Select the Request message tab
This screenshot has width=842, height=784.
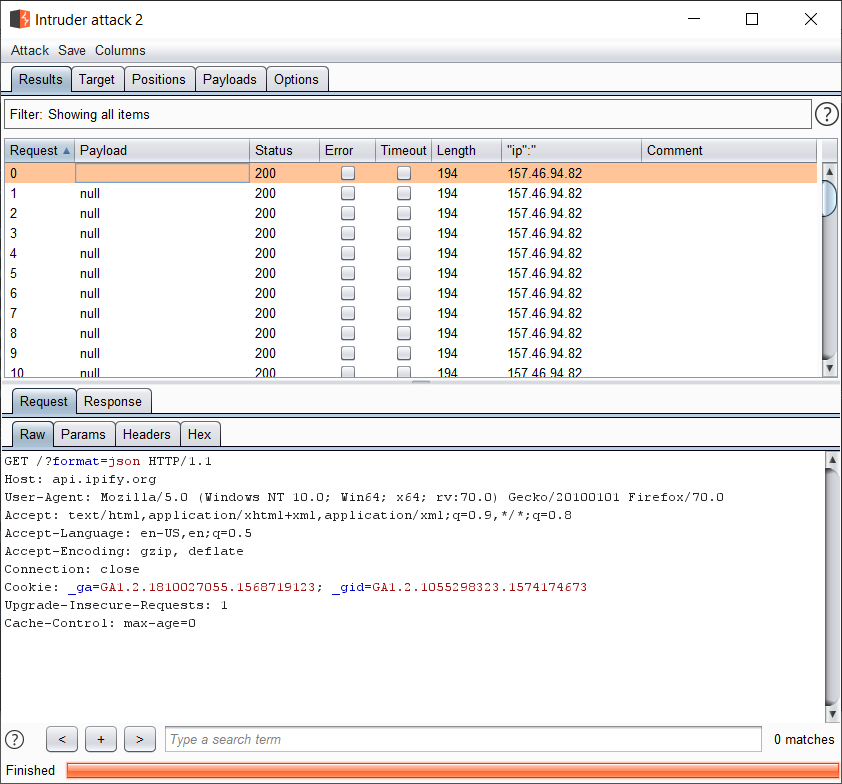pyautogui.click(x=43, y=402)
